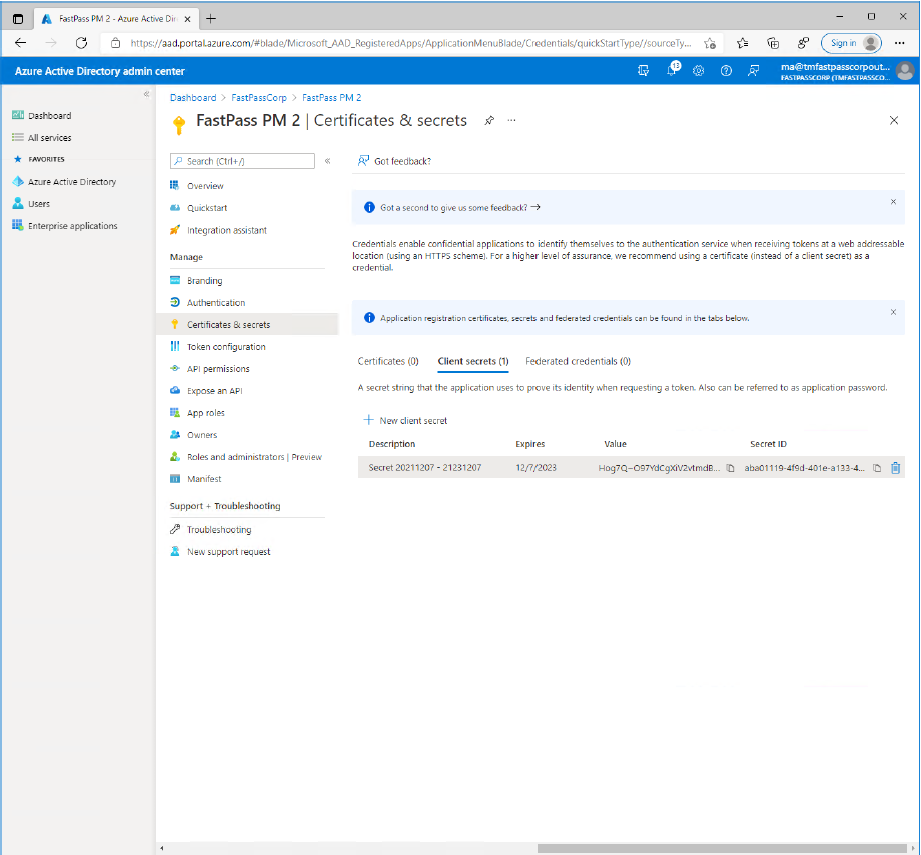921x855 pixels.
Task: Open portal settings gear icon
Action: [x=698, y=71]
